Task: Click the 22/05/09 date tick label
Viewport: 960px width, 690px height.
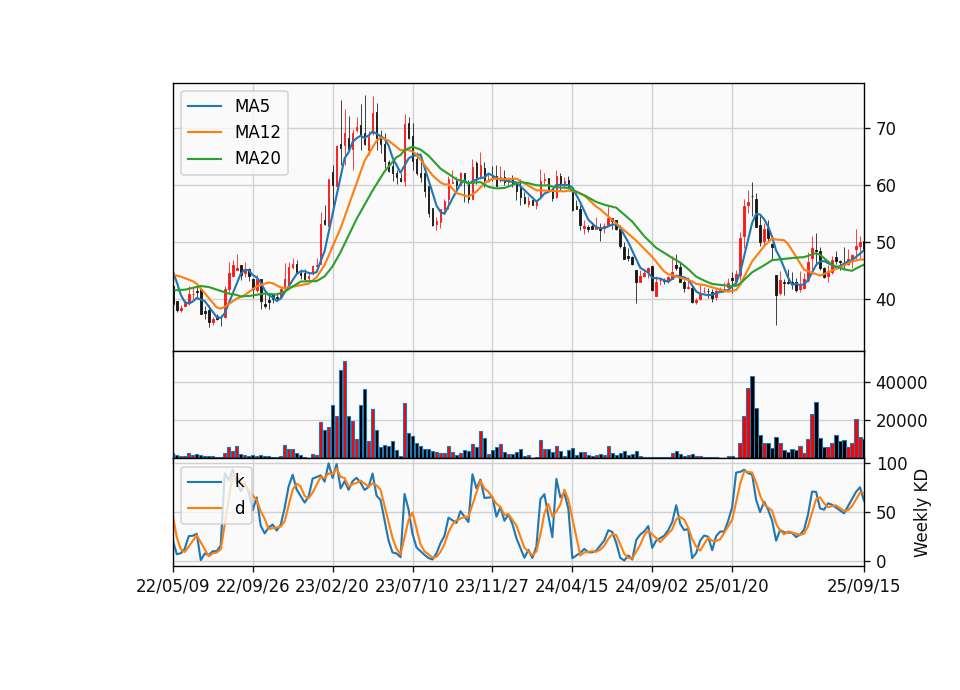Action: pyautogui.click(x=173, y=586)
